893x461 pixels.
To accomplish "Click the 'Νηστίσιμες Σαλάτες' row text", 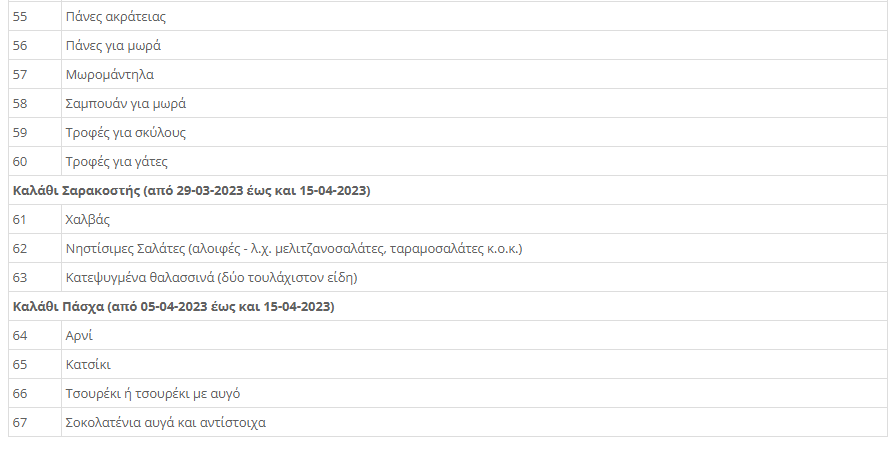I will (x=294, y=249).
